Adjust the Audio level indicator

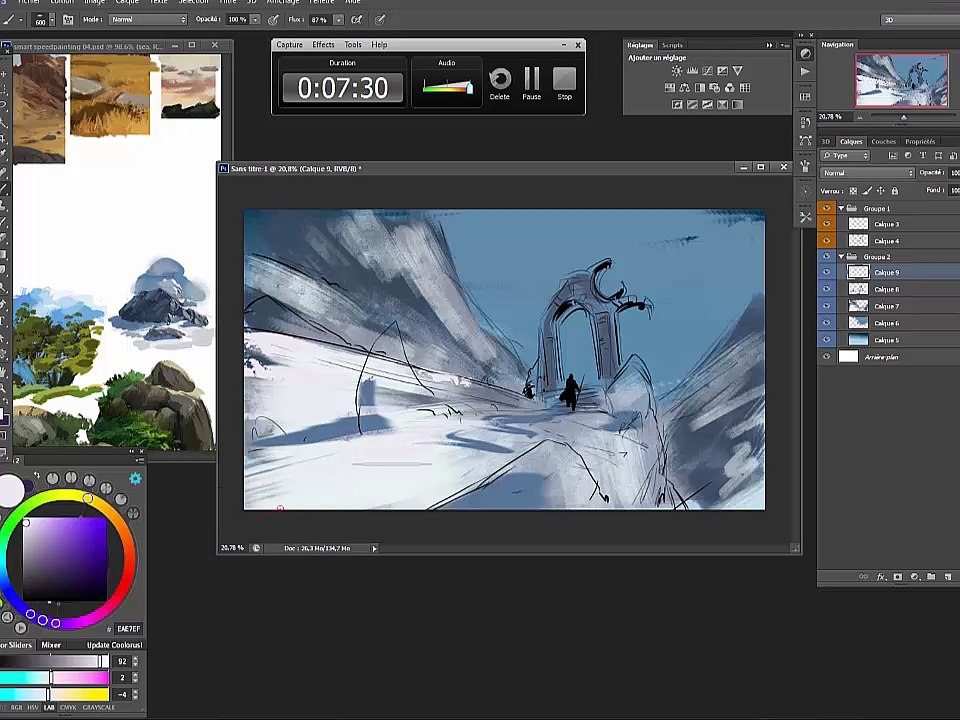pos(447,86)
